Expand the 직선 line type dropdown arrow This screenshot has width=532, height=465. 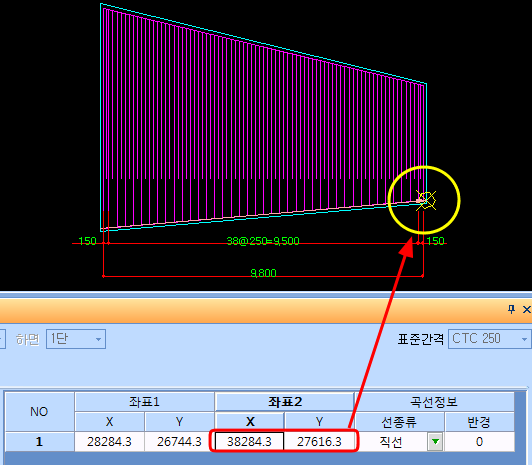tap(435, 442)
